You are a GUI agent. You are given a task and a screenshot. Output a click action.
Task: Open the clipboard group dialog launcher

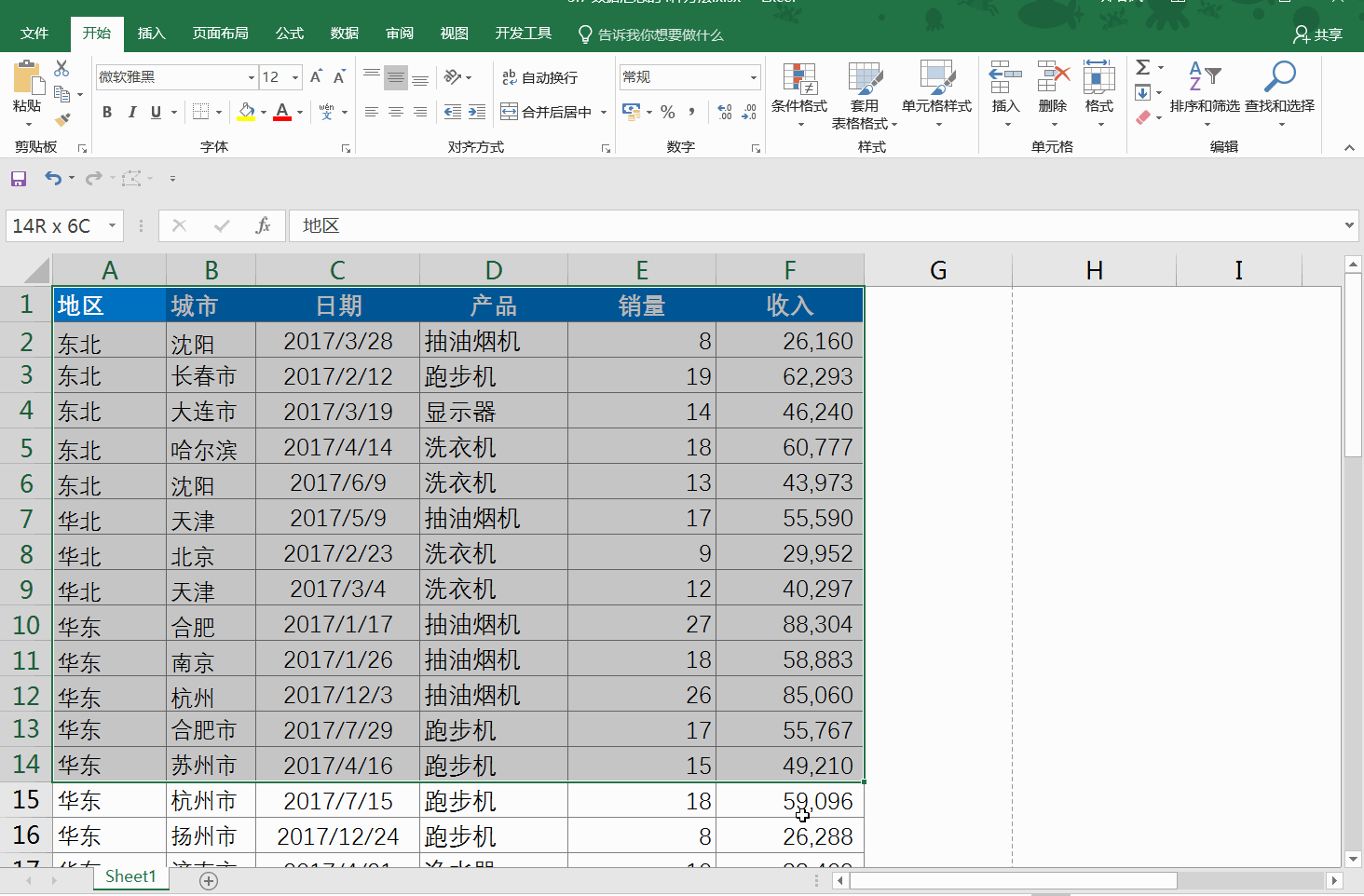click(82, 148)
